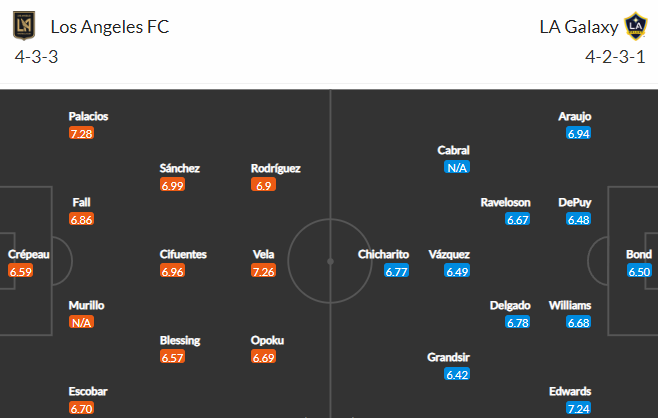Click Vela's 7.26 rating badge
Screen dimensions: 658x418
(x=263, y=271)
